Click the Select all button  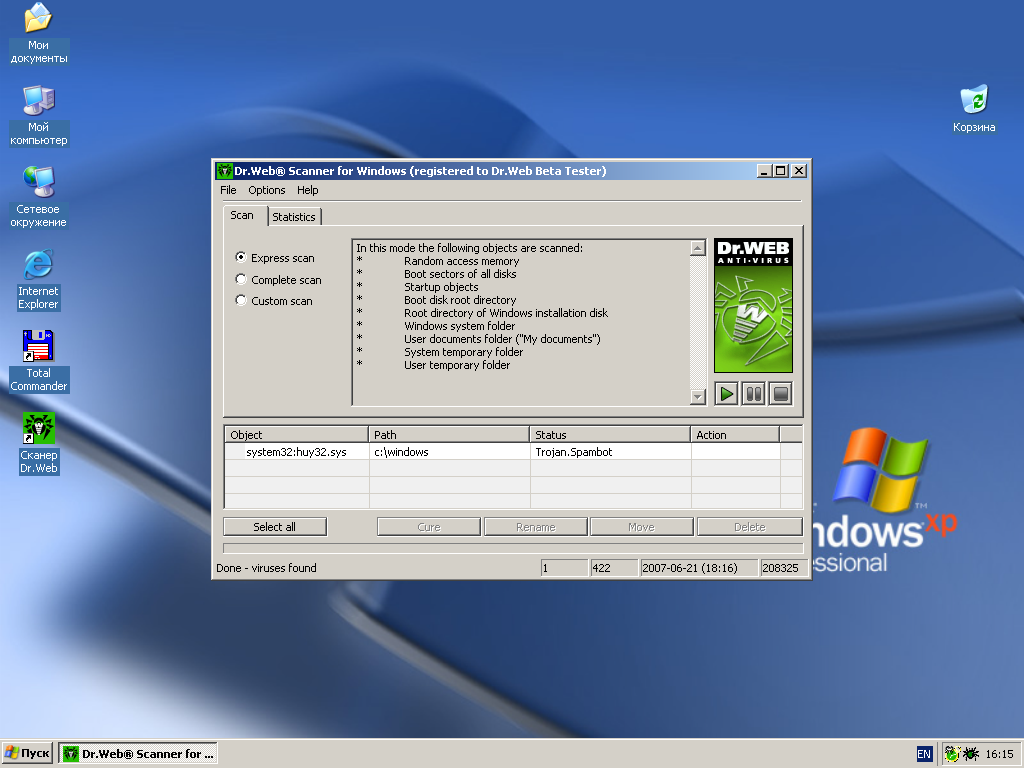pos(275,527)
